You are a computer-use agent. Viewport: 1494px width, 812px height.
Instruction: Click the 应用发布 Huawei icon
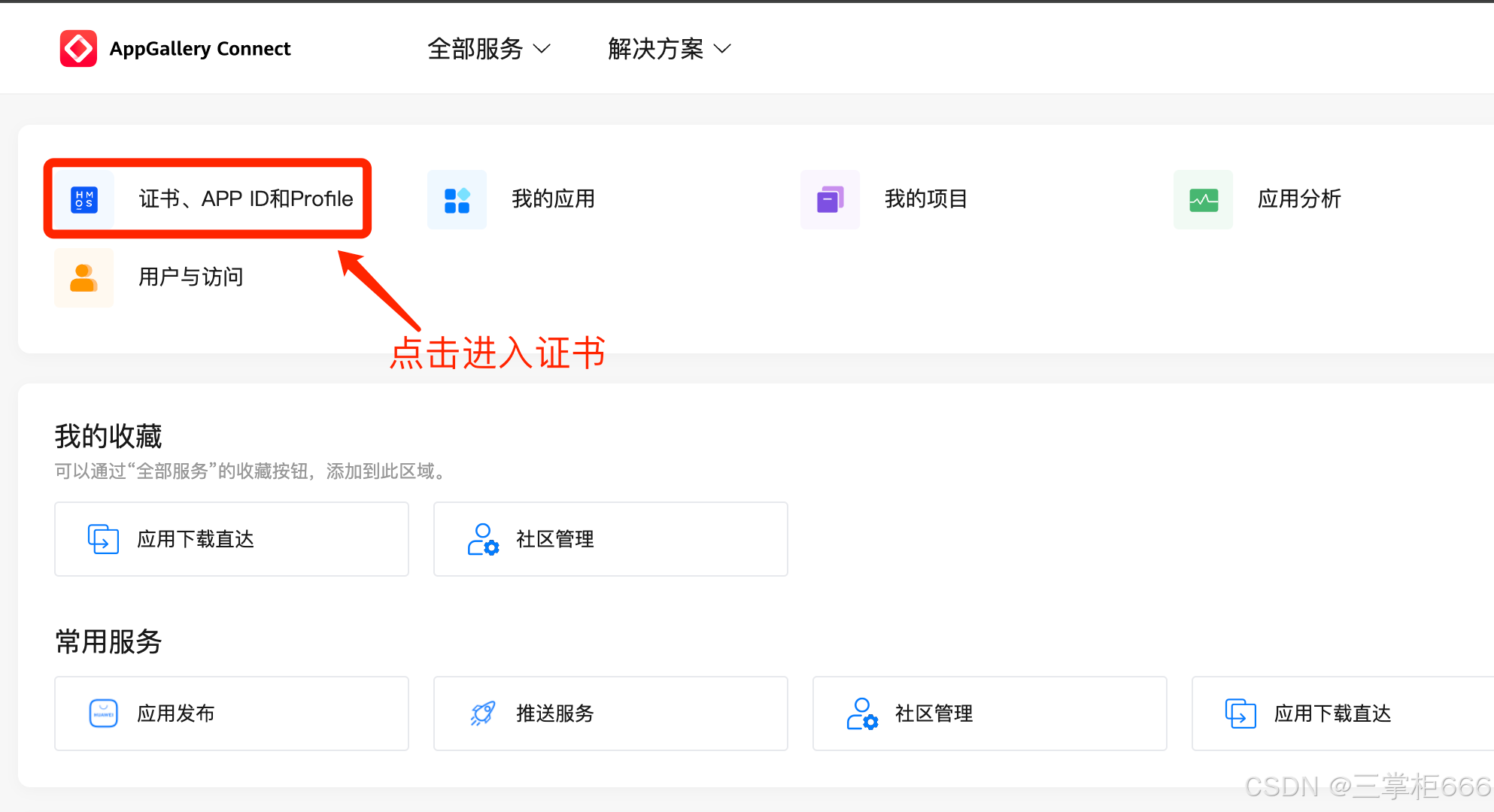click(x=103, y=714)
